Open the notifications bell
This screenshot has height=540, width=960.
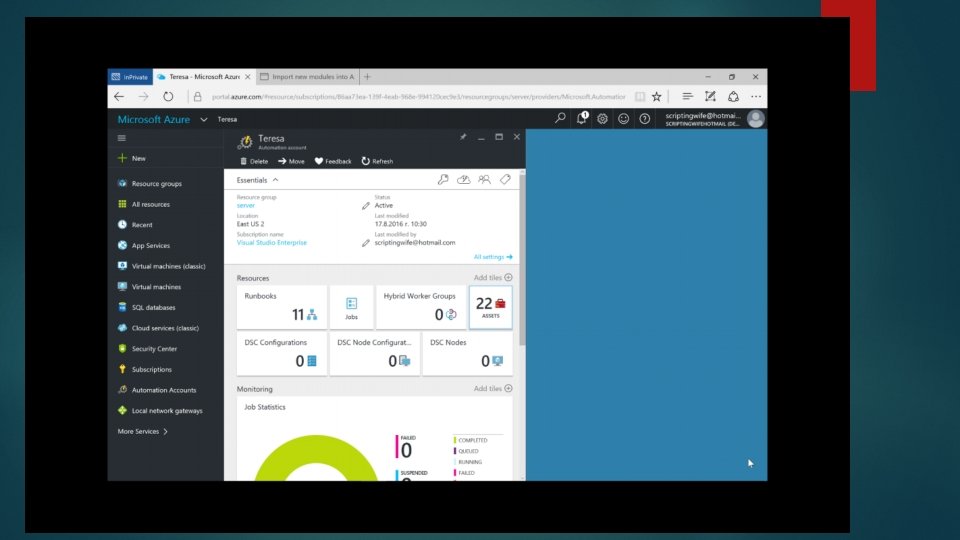[581, 118]
